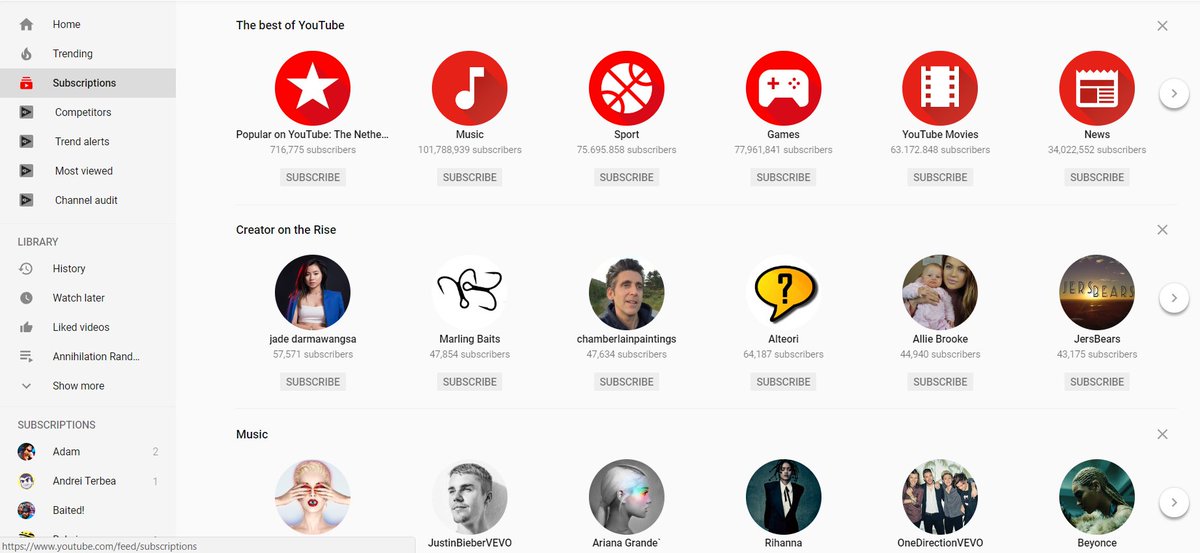Open the Popular on YouTube star channel icon
The height and width of the screenshot is (553, 1200).
tap(313, 88)
